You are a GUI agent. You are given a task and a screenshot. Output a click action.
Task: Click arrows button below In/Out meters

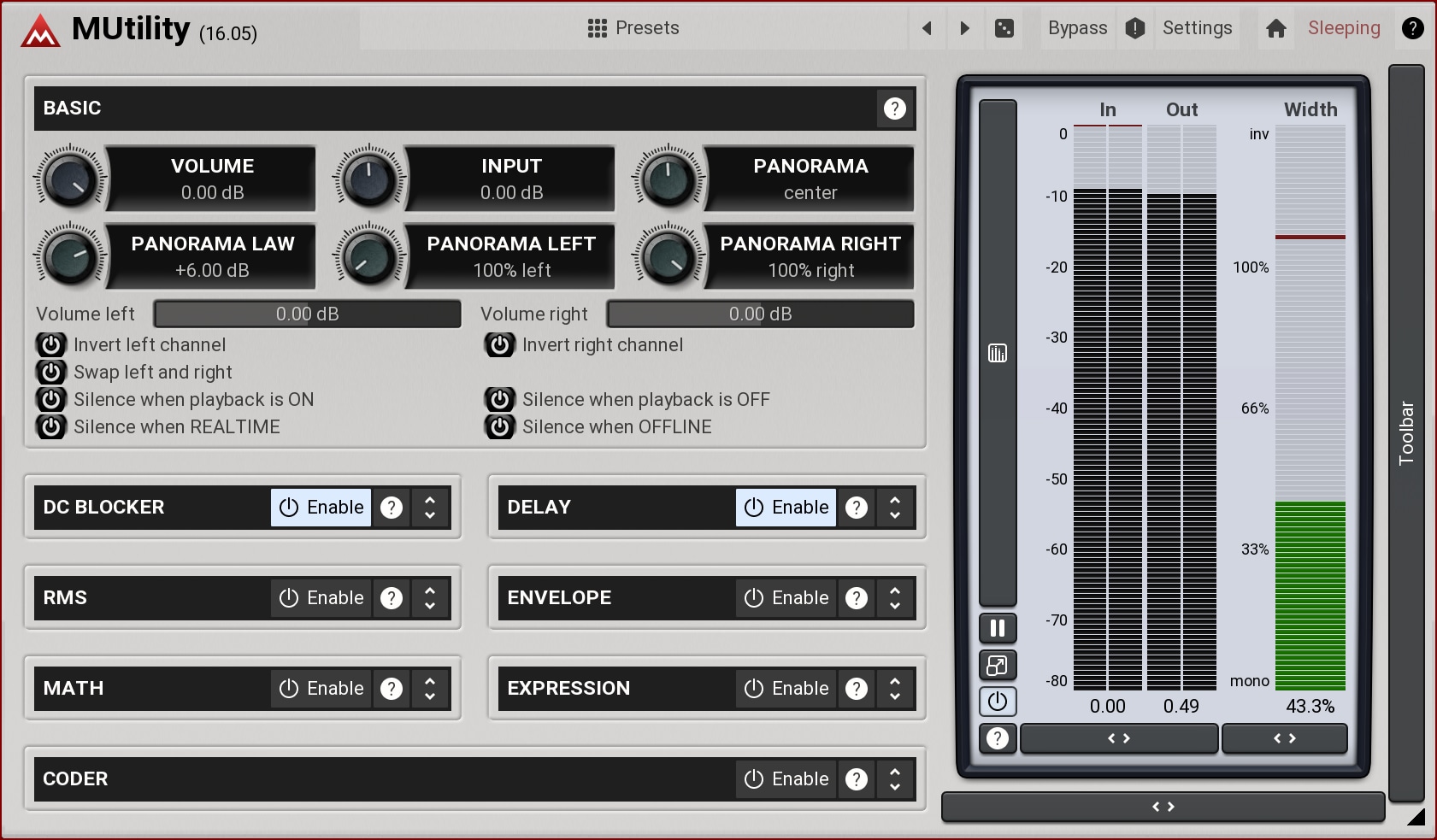click(x=1119, y=738)
